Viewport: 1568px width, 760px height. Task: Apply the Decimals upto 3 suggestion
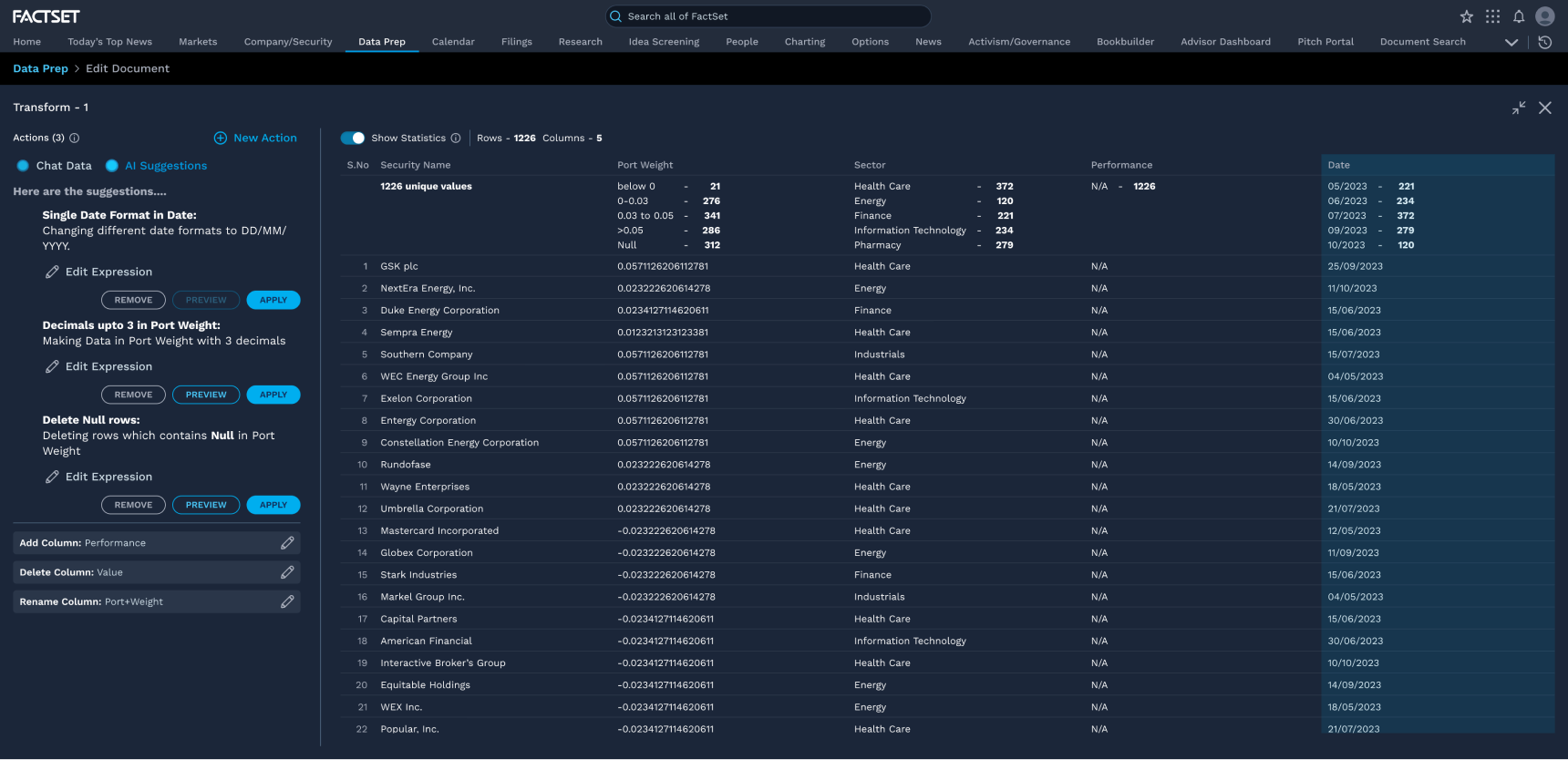point(273,395)
